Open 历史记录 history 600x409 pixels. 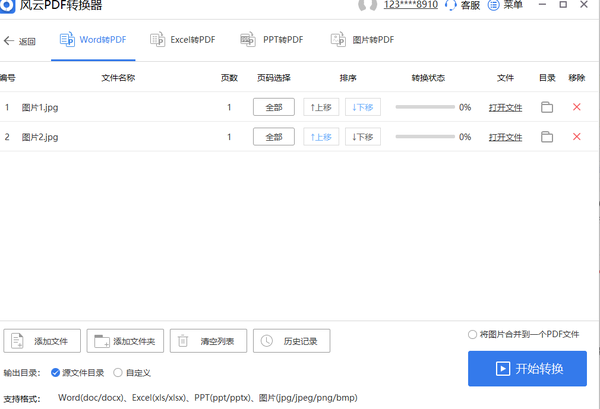(292, 341)
